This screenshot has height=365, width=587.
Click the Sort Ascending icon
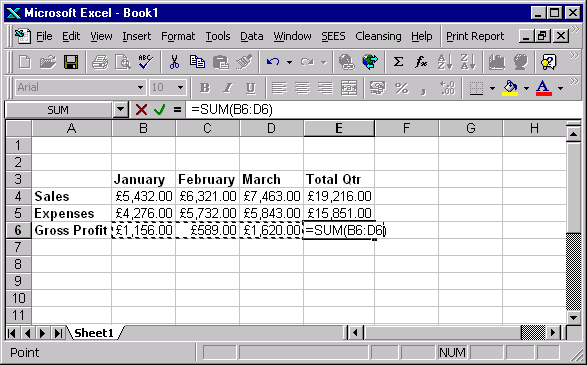tap(444, 62)
